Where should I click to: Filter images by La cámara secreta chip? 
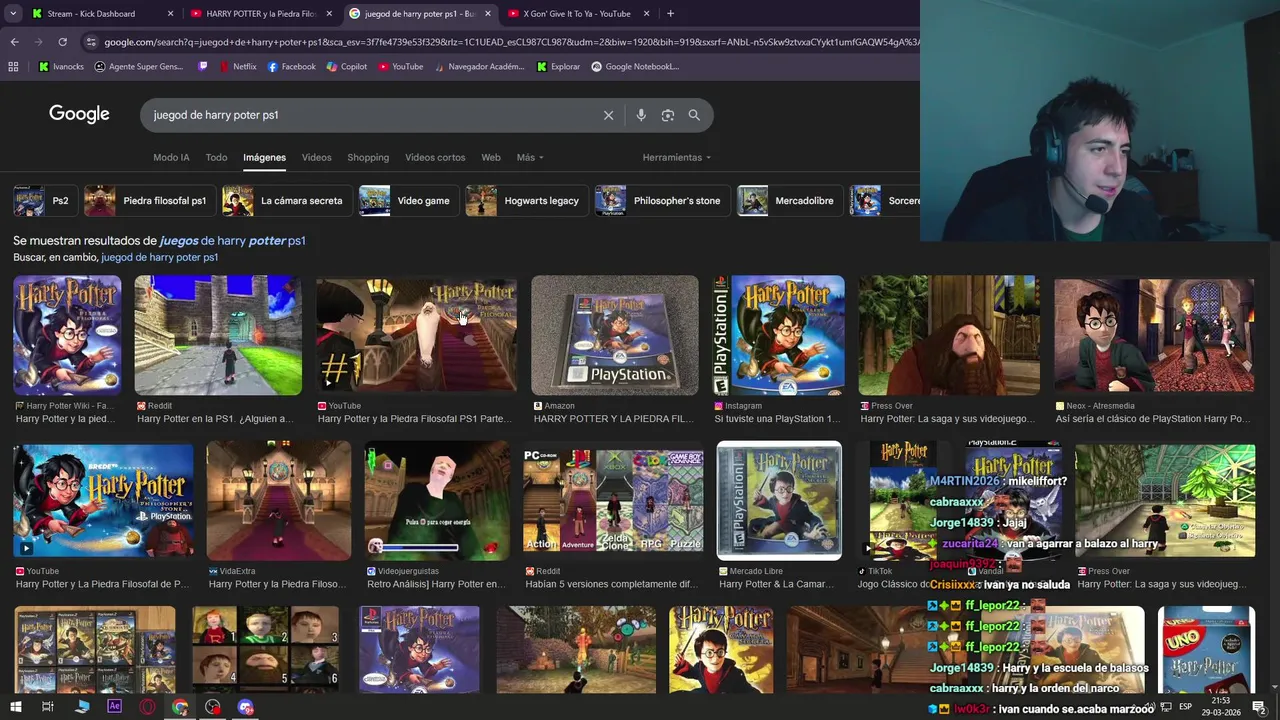285,200
